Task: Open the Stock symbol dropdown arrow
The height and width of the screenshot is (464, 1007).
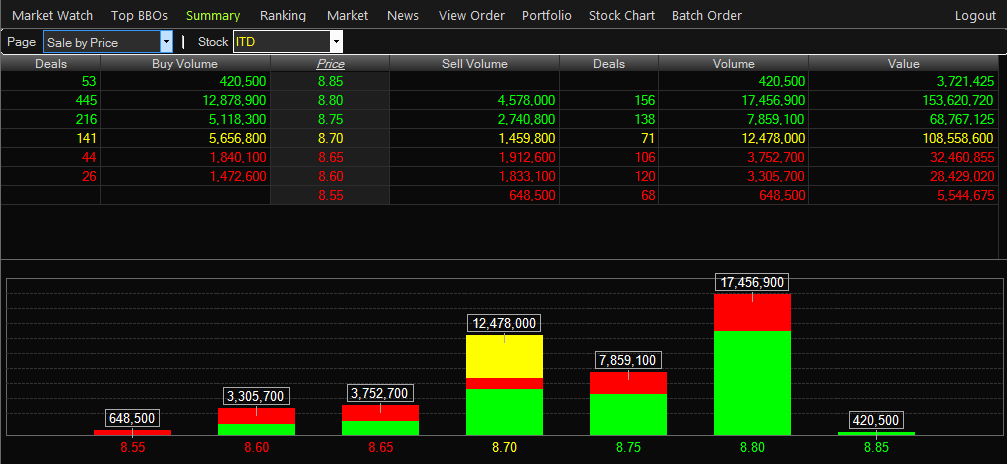Action: [336, 42]
